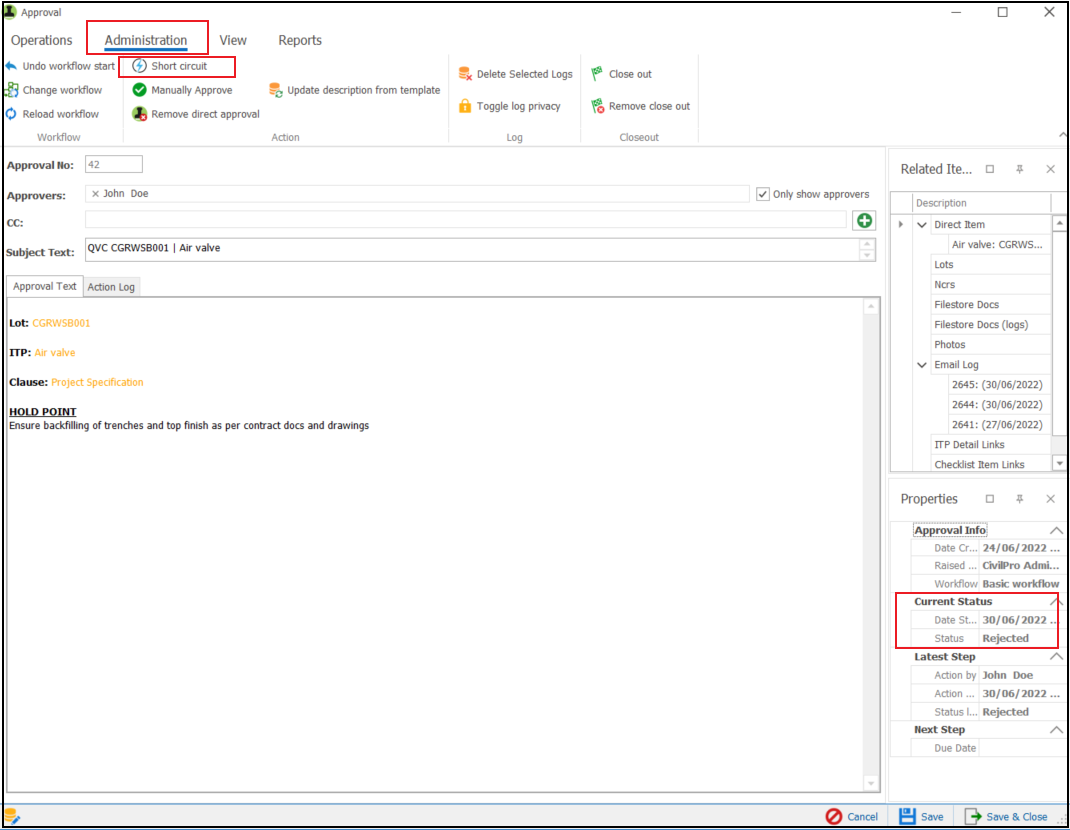Click into the Subject Text field
The image size is (1070, 830).
pos(470,249)
